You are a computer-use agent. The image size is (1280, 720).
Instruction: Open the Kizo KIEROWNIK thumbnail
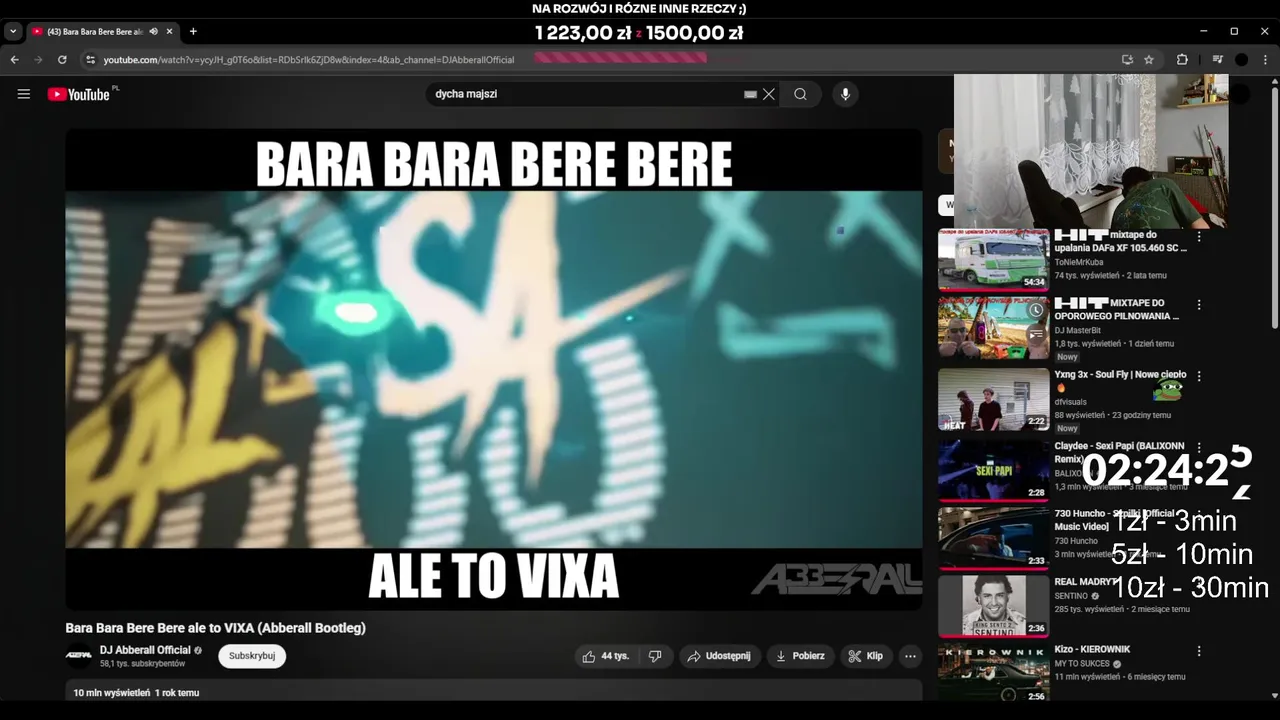pyautogui.click(x=993, y=674)
